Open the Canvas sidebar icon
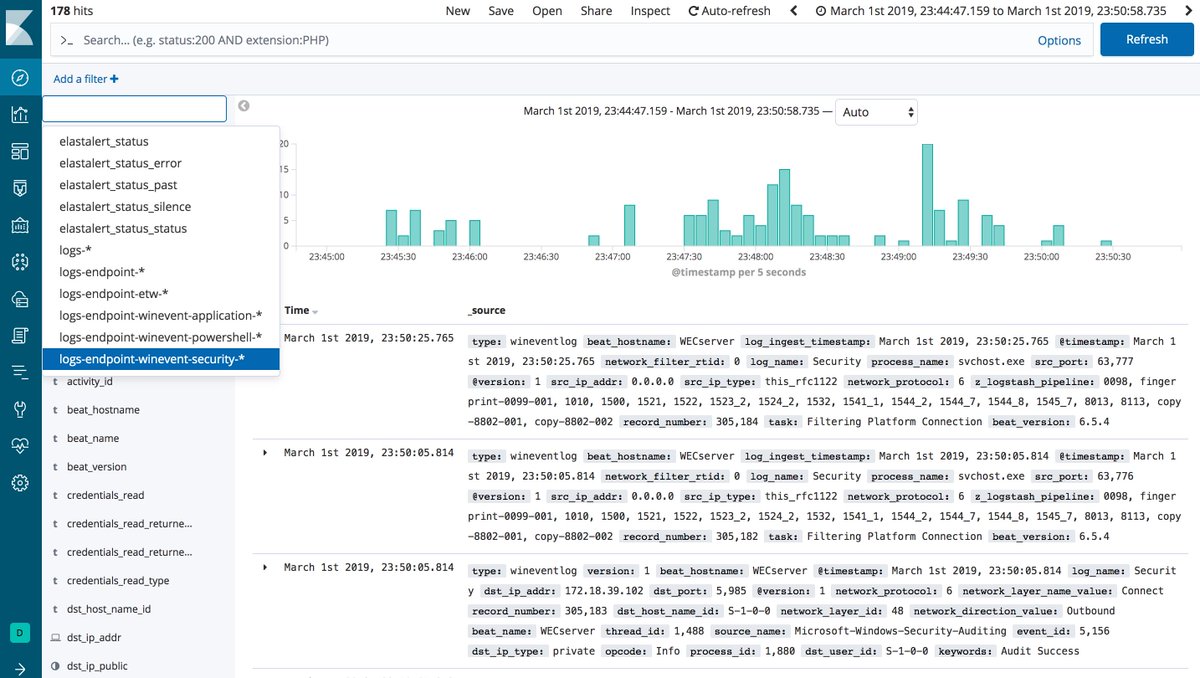The image size is (1200, 678). point(20,225)
